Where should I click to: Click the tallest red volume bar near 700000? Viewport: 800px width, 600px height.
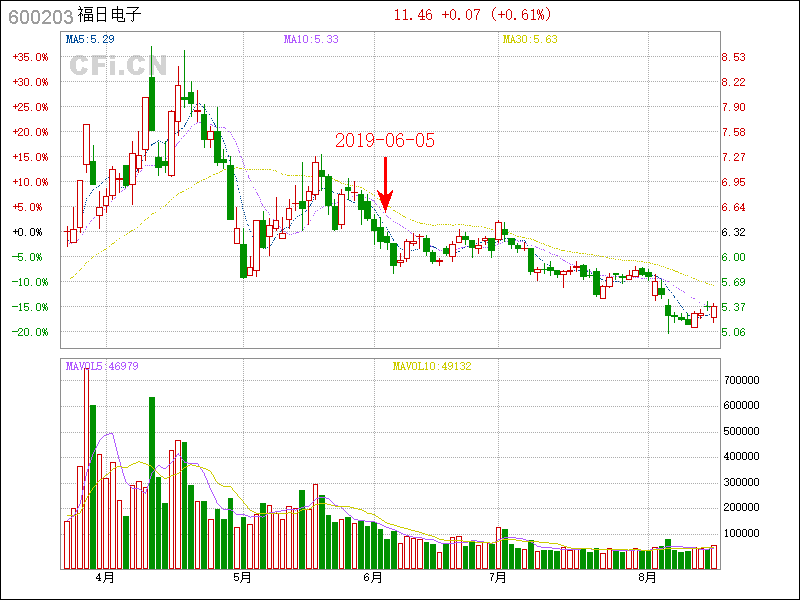(86, 468)
